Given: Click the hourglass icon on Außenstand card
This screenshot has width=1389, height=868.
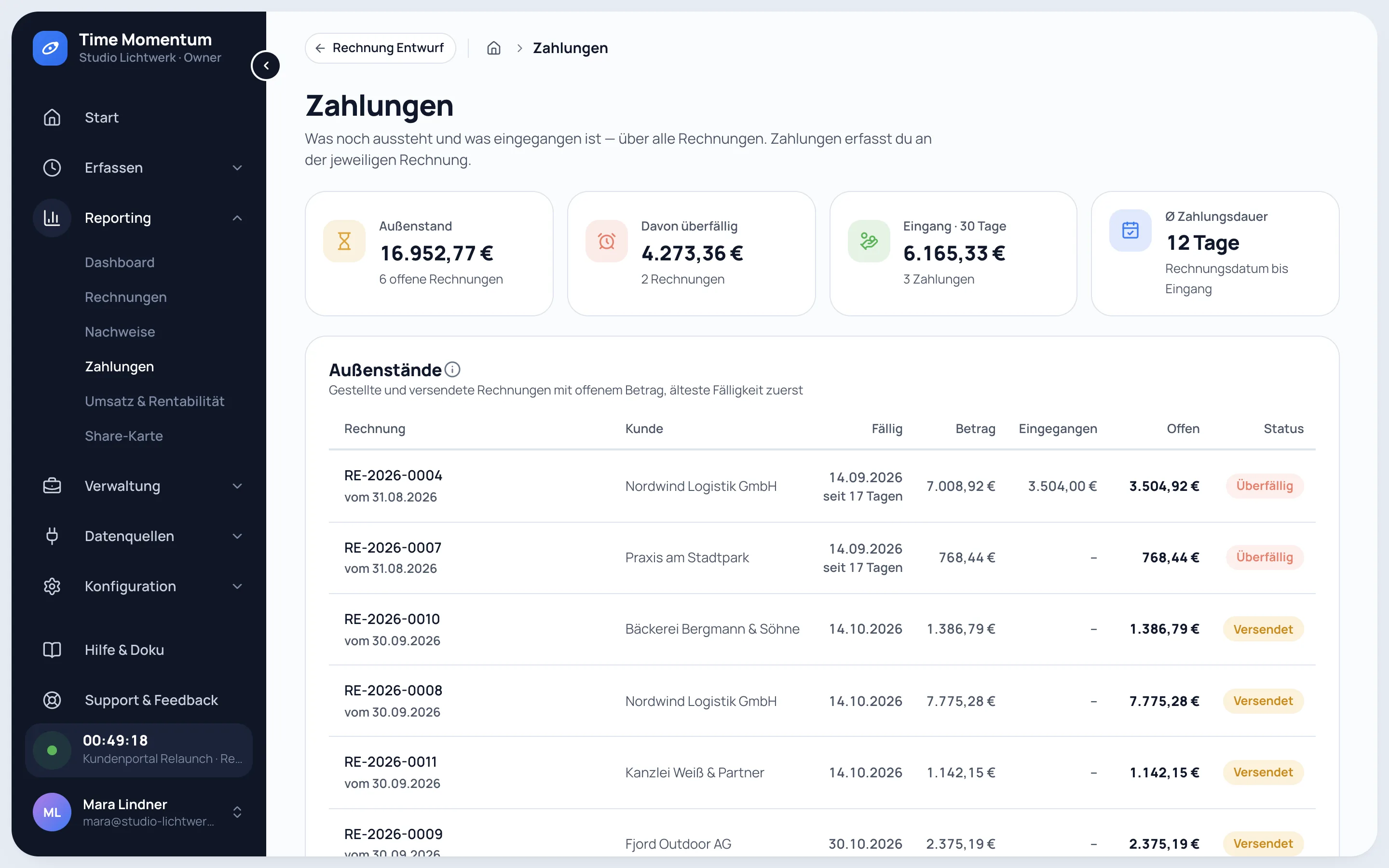Looking at the screenshot, I should click(344, 241).
